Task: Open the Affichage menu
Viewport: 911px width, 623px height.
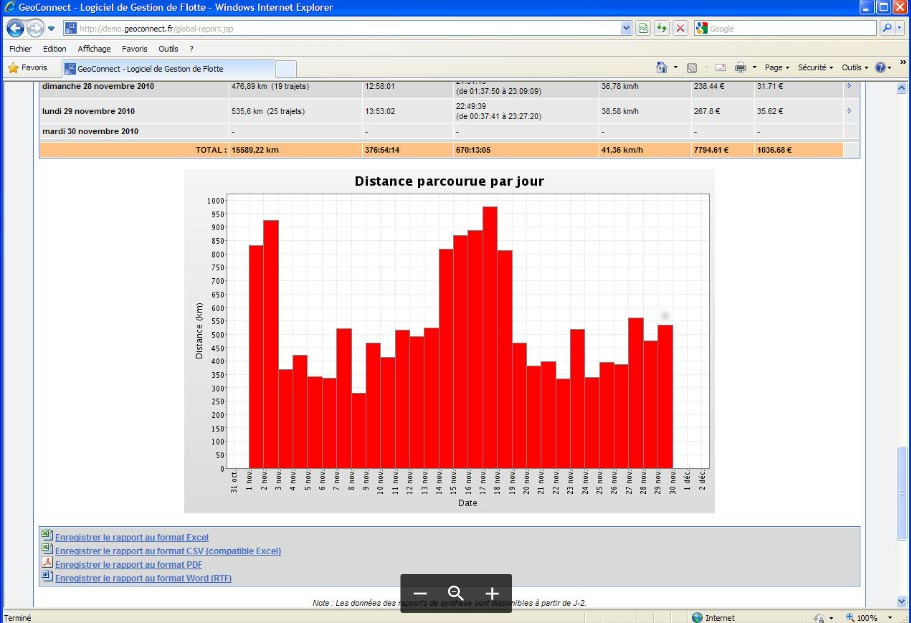Action: tap(94, 48)
